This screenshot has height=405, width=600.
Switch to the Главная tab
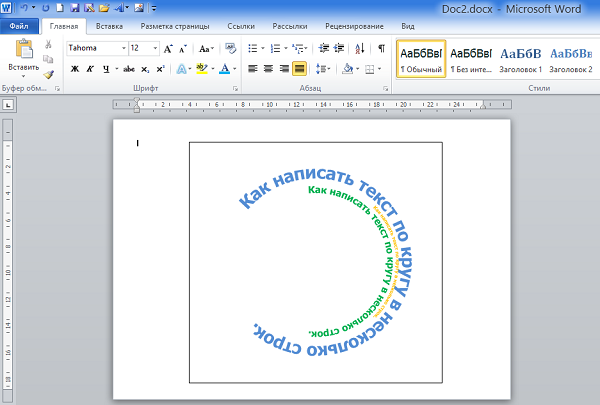coord(64,26)
